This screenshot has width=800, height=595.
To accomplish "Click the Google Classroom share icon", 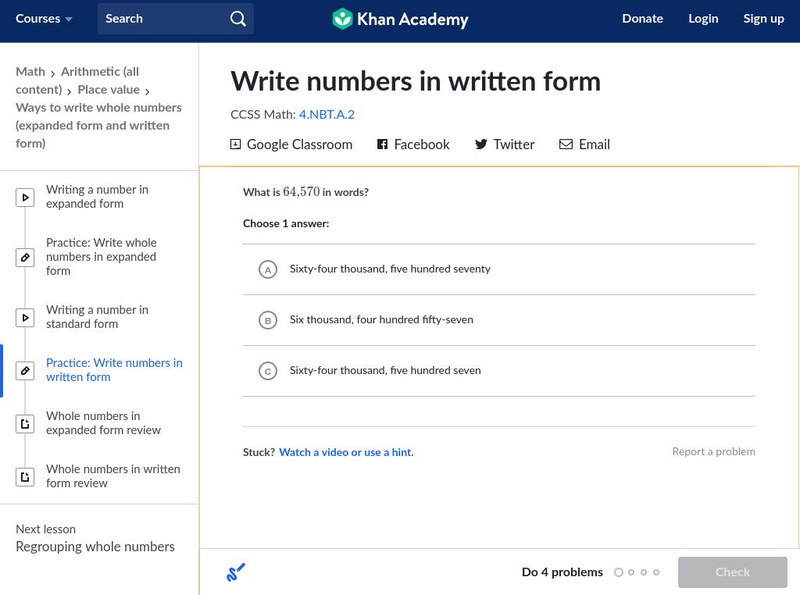I will tap(236, 145).
